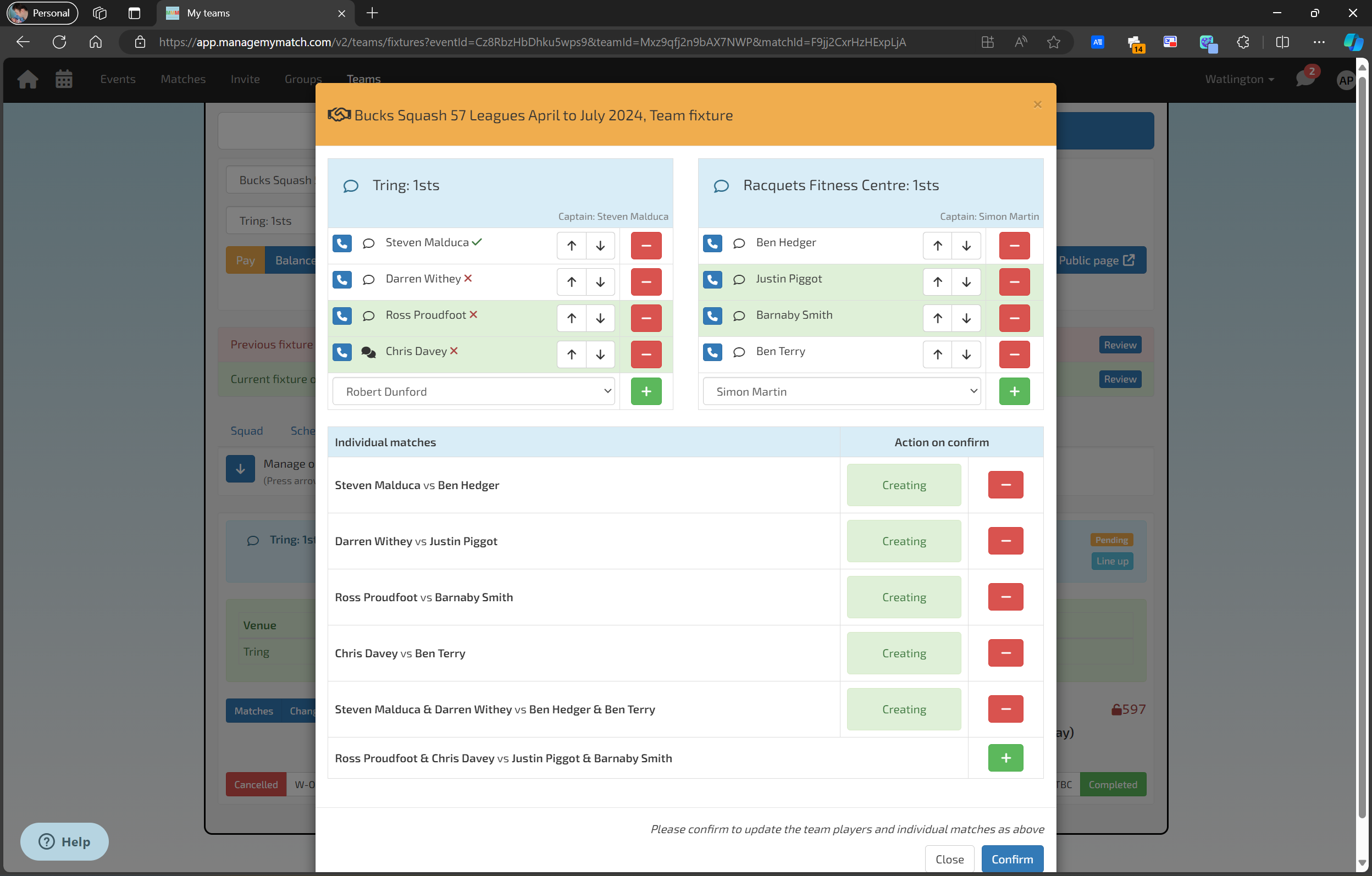Add Robert Dunford with the green plus button

[x=645, y=391]
